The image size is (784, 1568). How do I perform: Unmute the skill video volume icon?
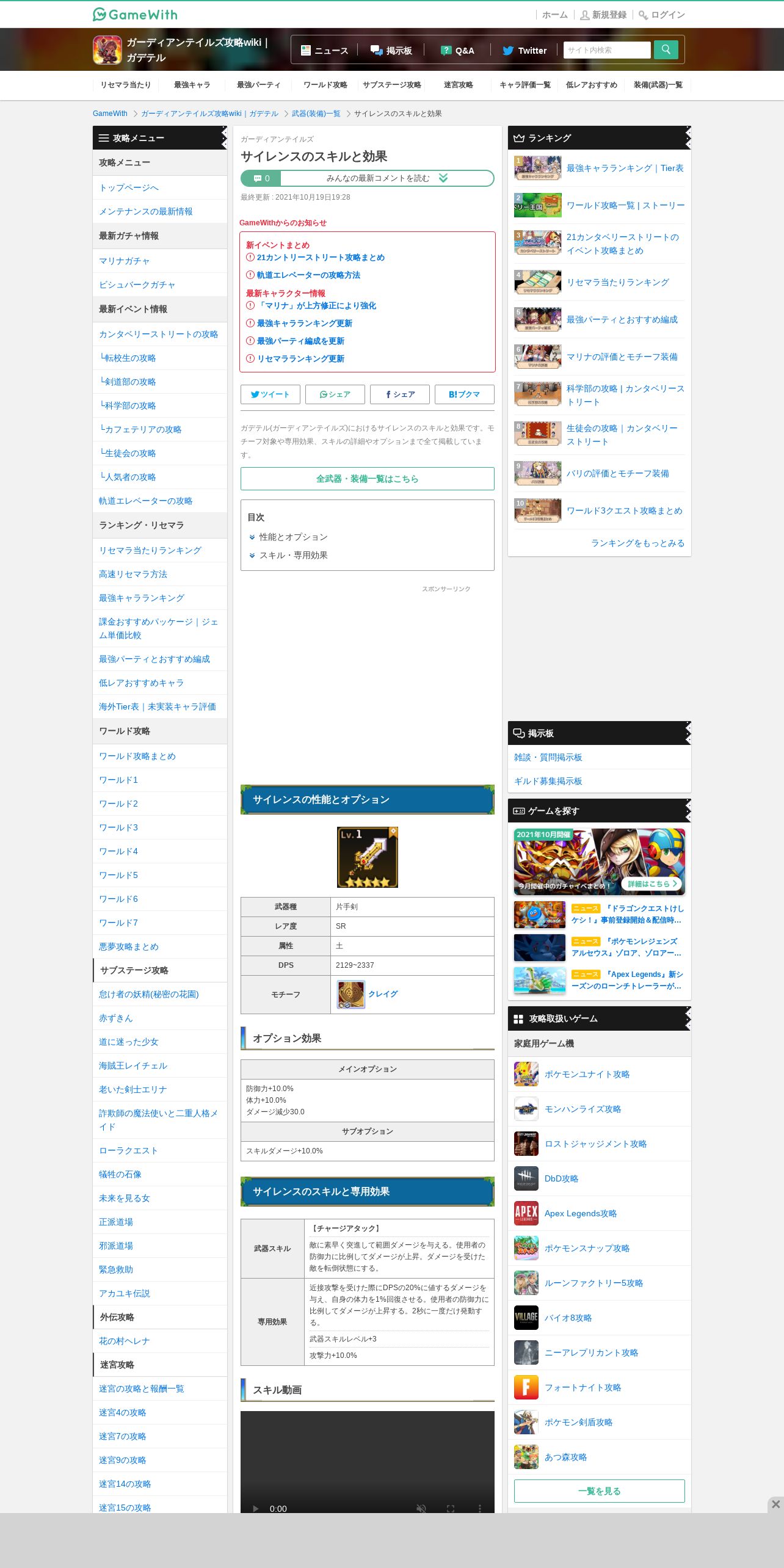tap(421, 1508)
